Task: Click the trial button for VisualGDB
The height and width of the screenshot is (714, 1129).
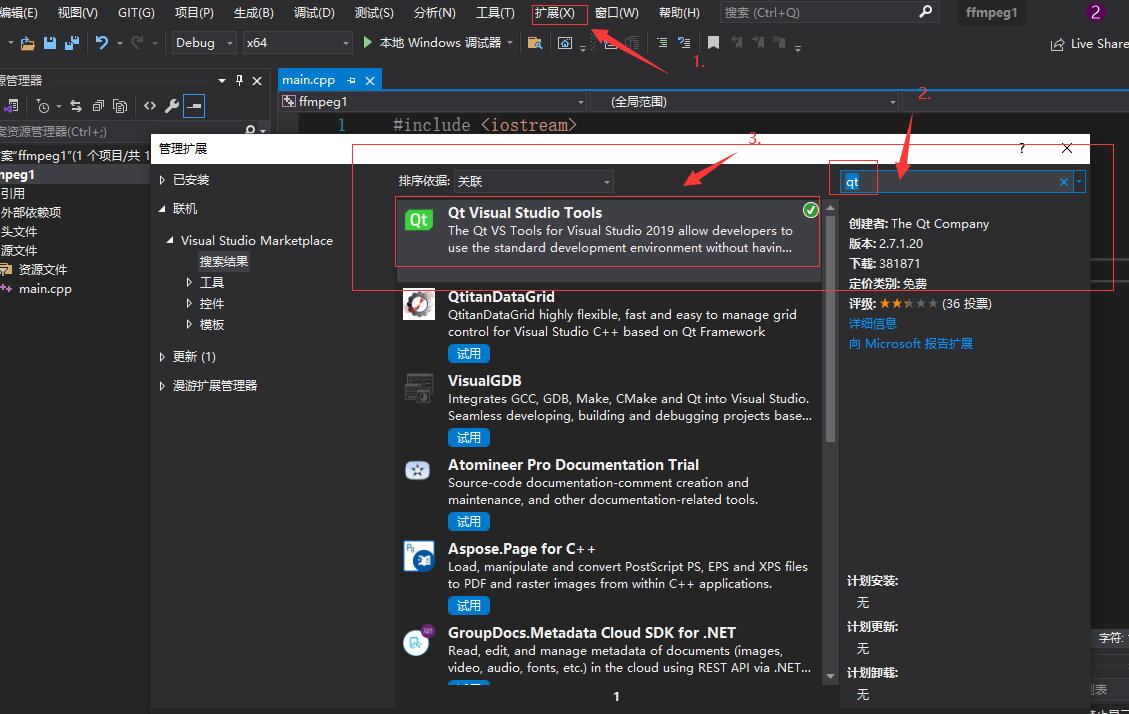Action: 469,438
